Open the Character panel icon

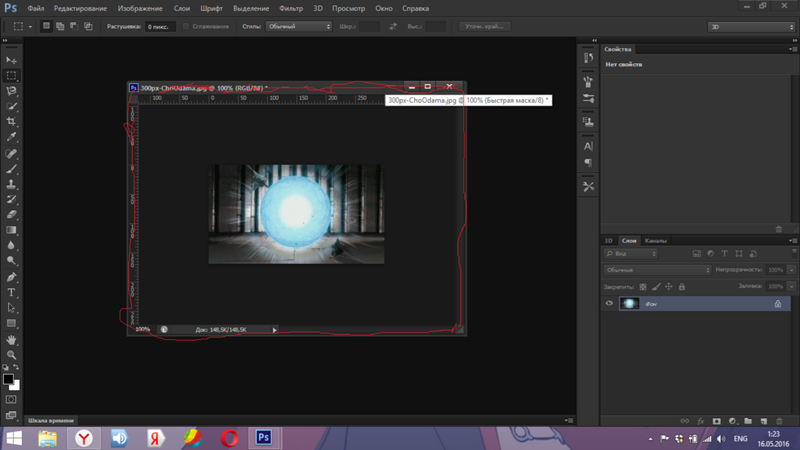pos(588,146)
